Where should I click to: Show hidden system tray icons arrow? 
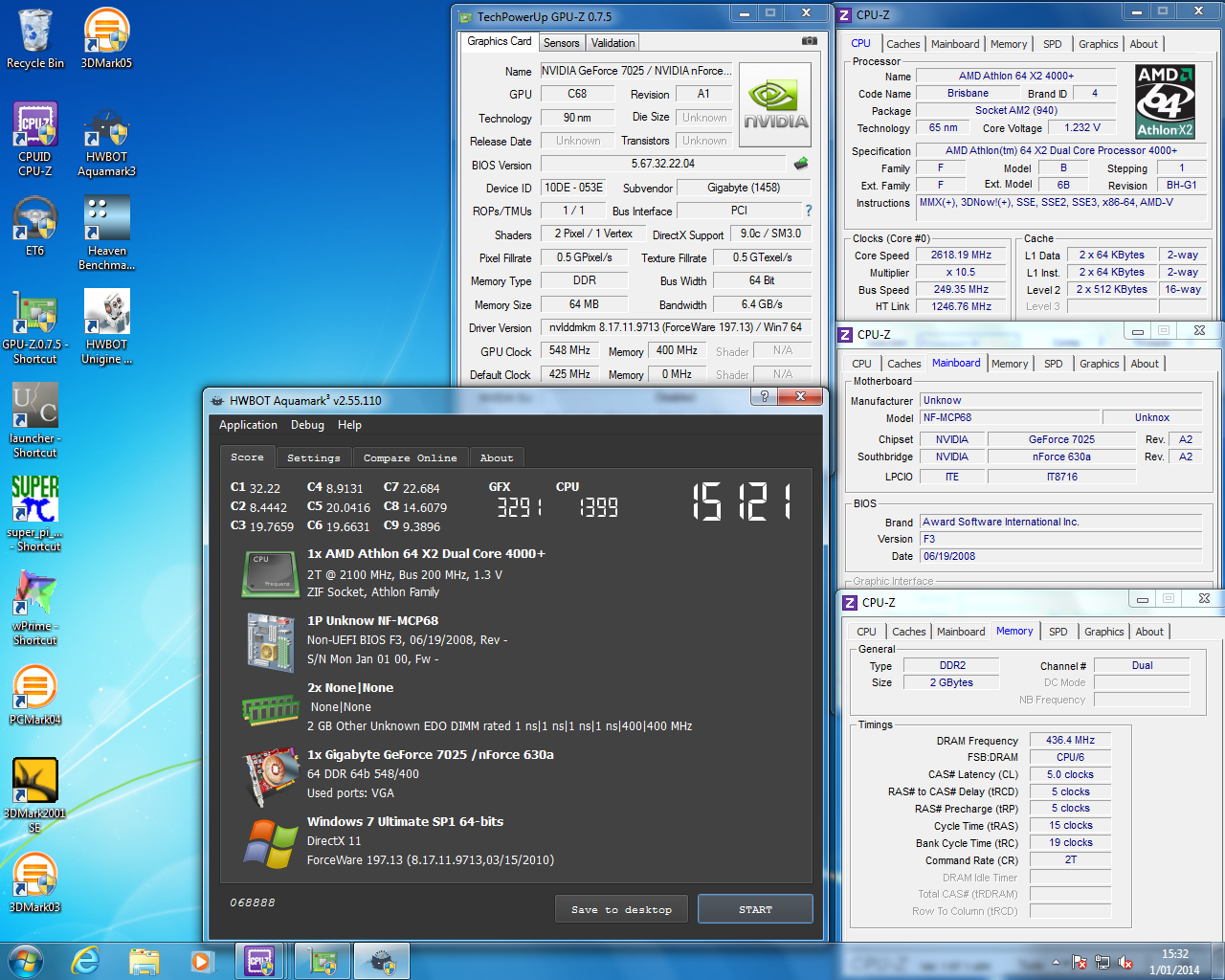pos(1056,962)
